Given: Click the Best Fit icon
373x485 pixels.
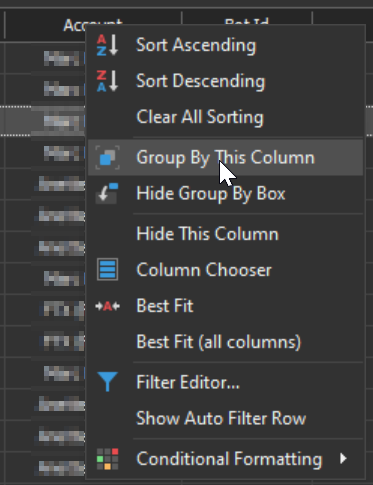Looking at the screenshot, I should pos(107,306).
